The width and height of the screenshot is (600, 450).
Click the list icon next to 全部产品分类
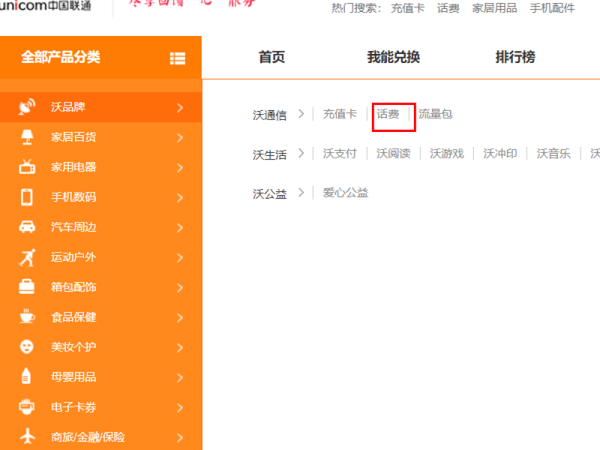coord(178,58)
